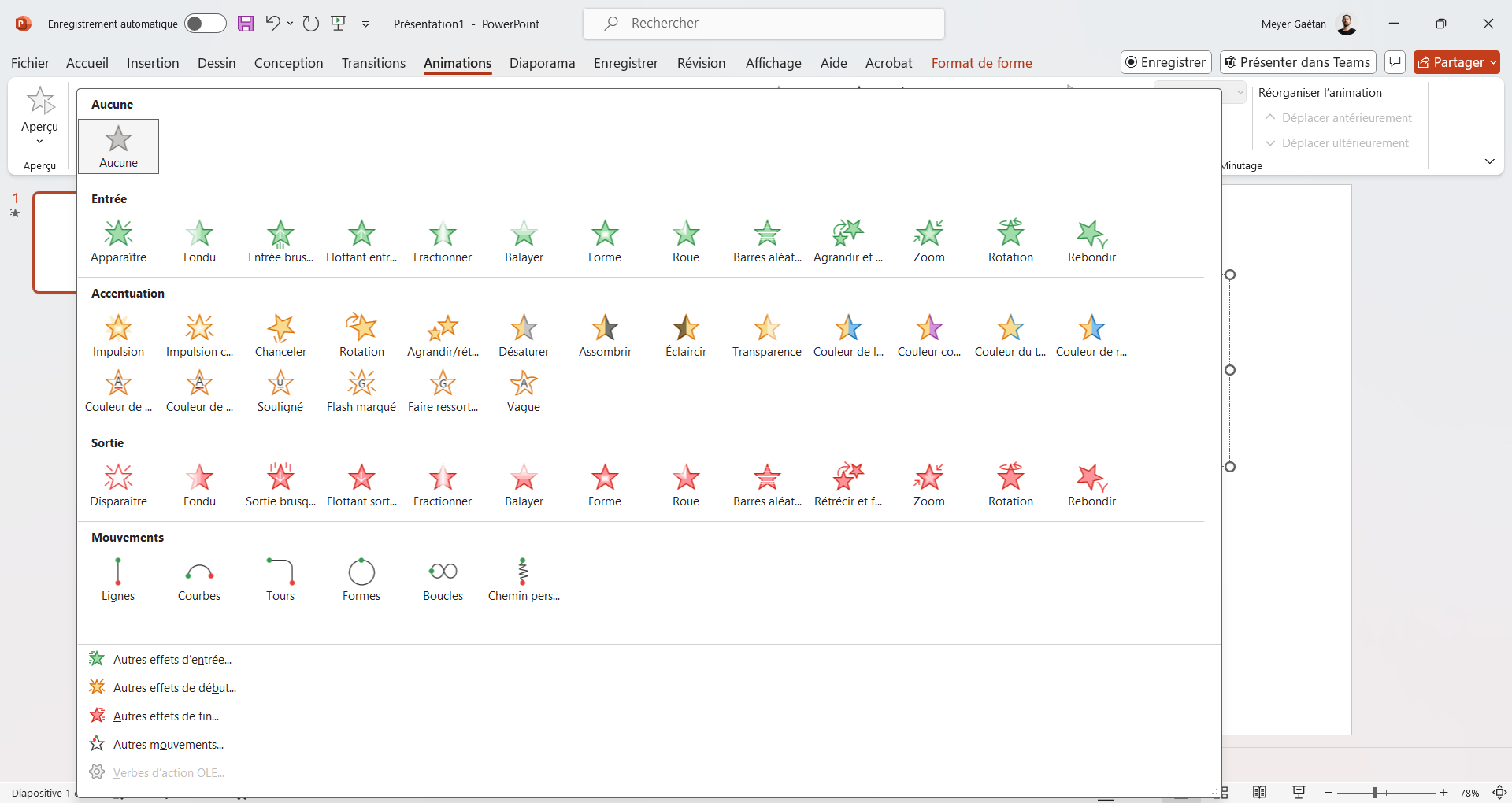This screenshot has height=803, width=1512.
Task: Apply the Boucles motion path
Action: click(443, 579)
